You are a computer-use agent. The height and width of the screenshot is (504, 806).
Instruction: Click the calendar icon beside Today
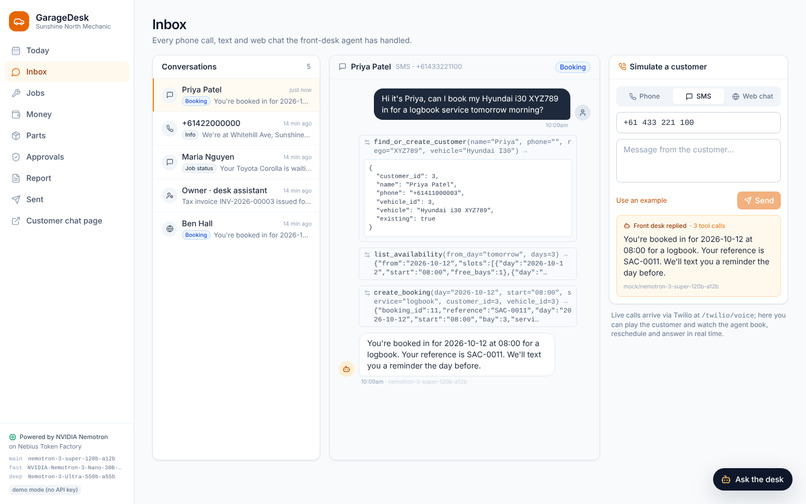[x=16, y=50]
